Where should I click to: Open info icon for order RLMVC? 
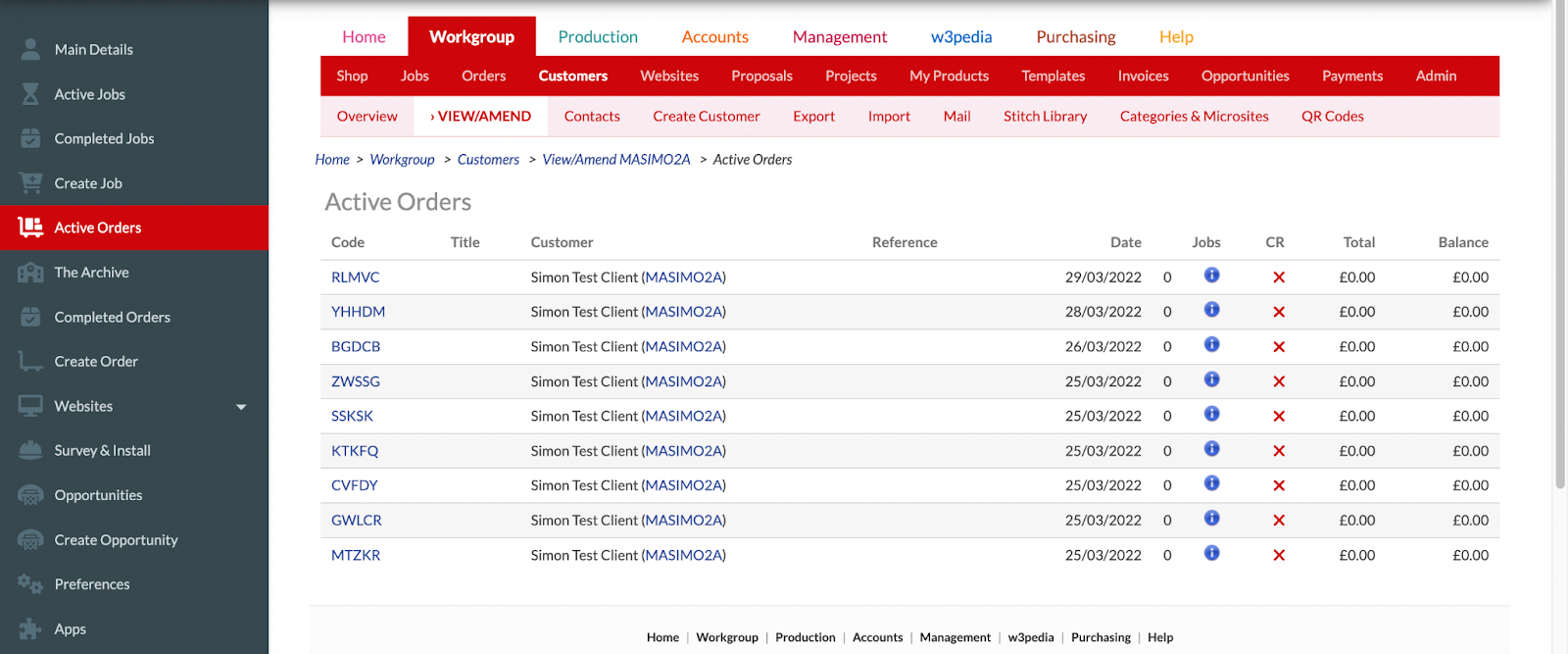pos(1212,275)
